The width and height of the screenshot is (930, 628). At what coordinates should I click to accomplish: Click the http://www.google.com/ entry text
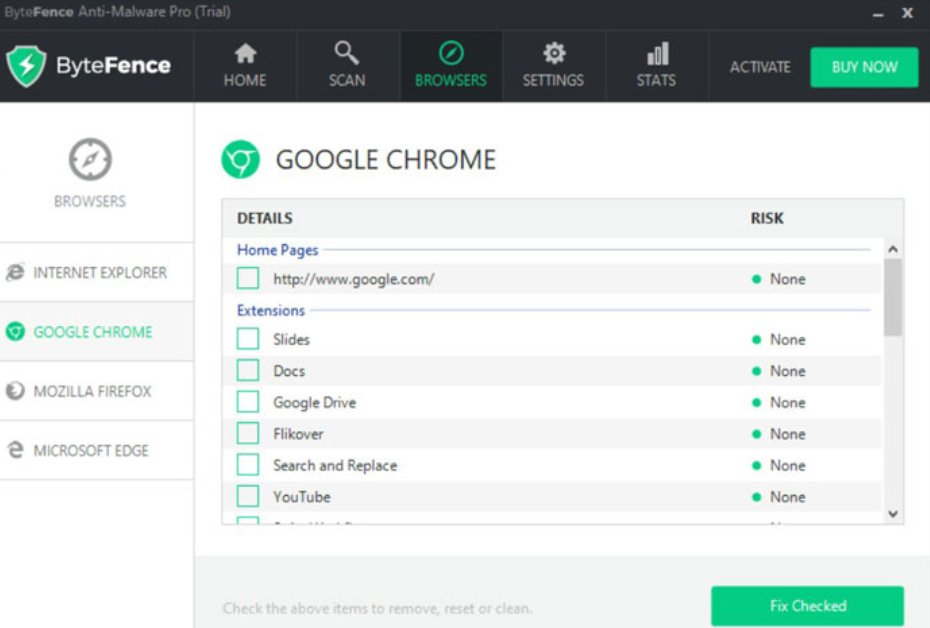[353, 279]
